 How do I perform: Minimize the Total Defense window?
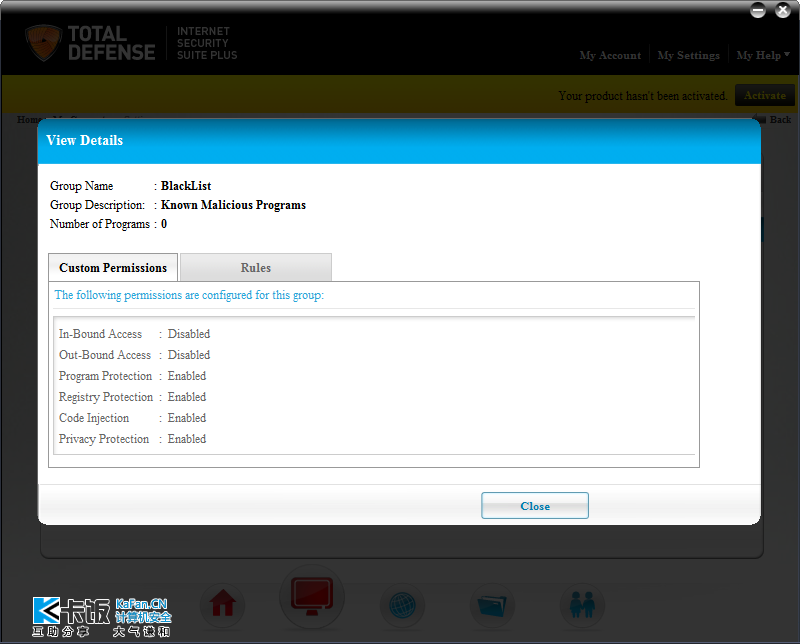pos(758,10)
